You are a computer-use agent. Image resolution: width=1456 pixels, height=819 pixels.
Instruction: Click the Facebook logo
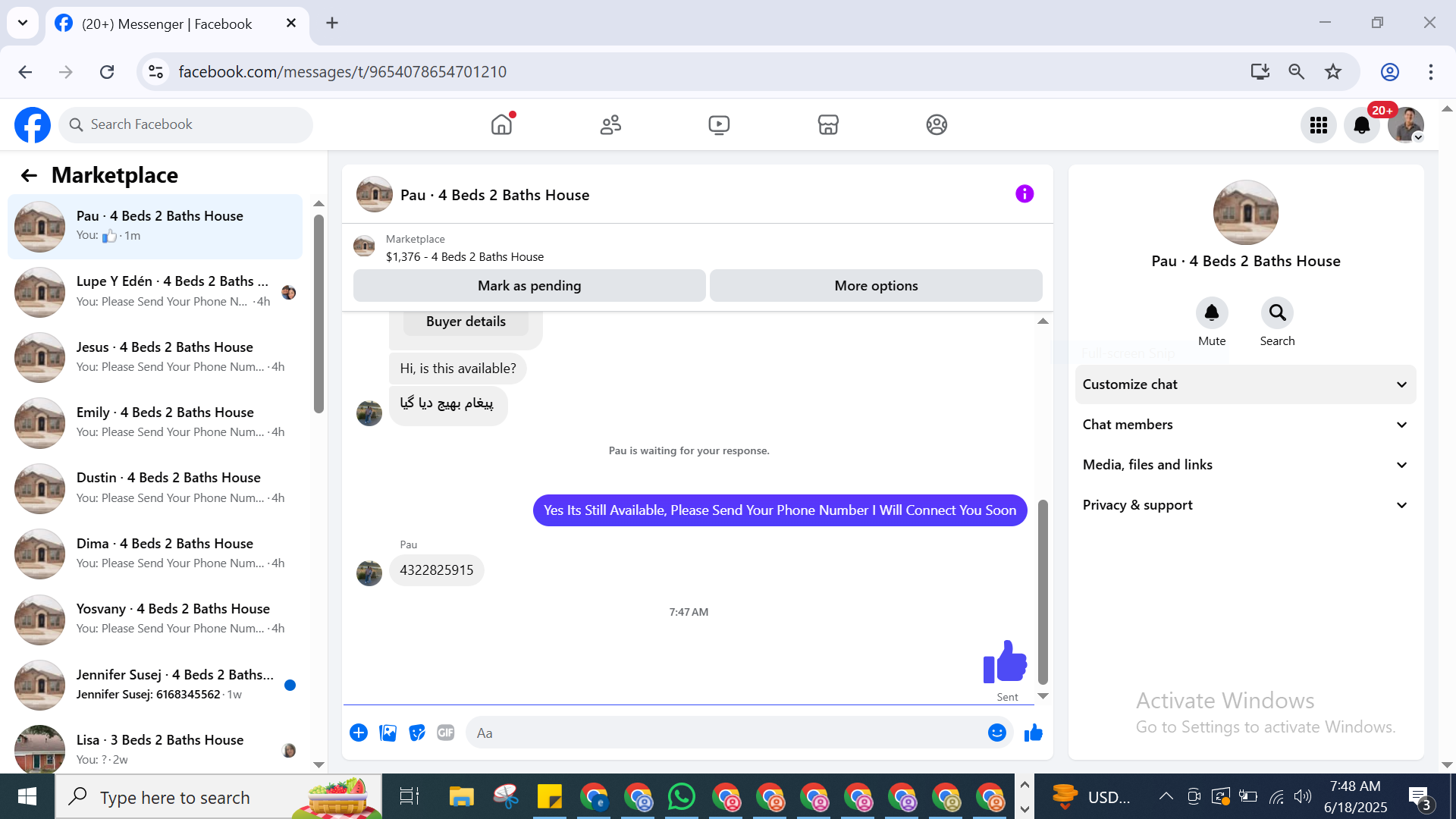pyautogui.click(x=33, y=124)
